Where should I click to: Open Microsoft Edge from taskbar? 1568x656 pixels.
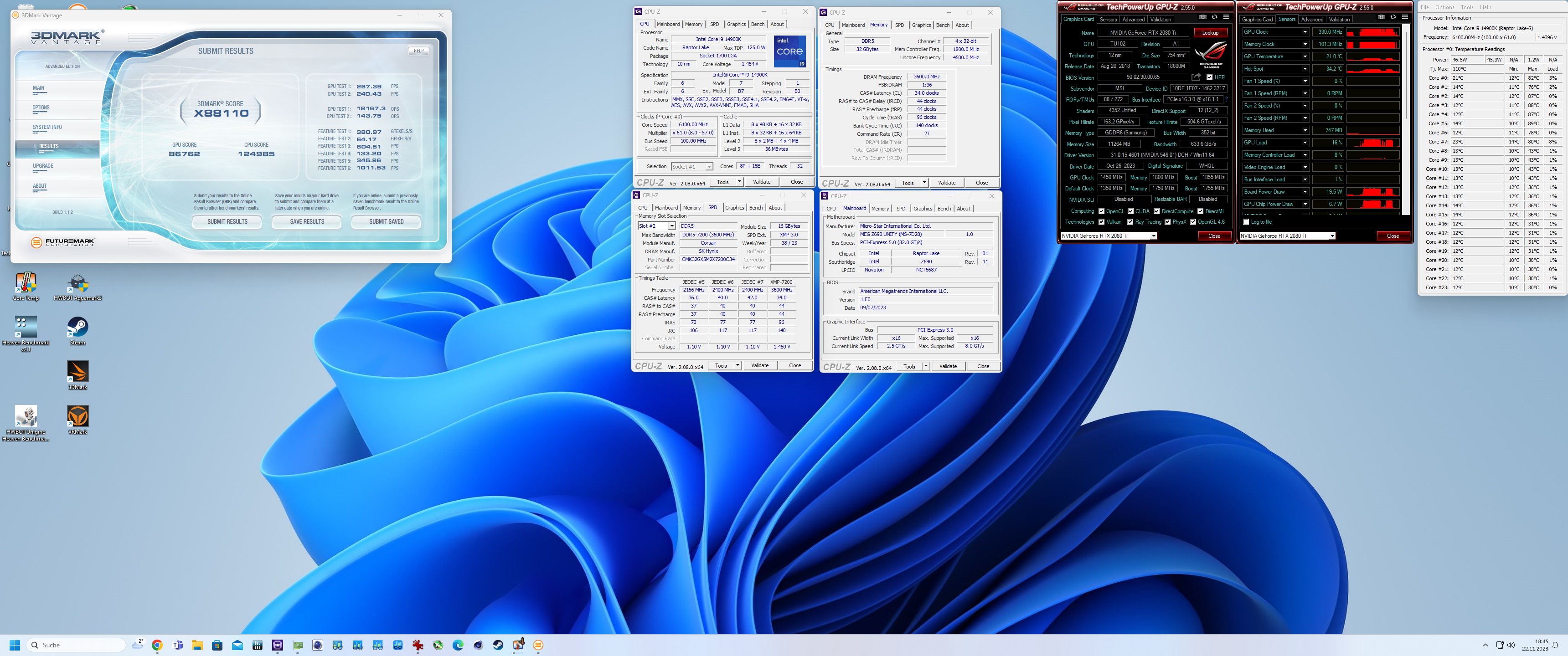point(458,645)
